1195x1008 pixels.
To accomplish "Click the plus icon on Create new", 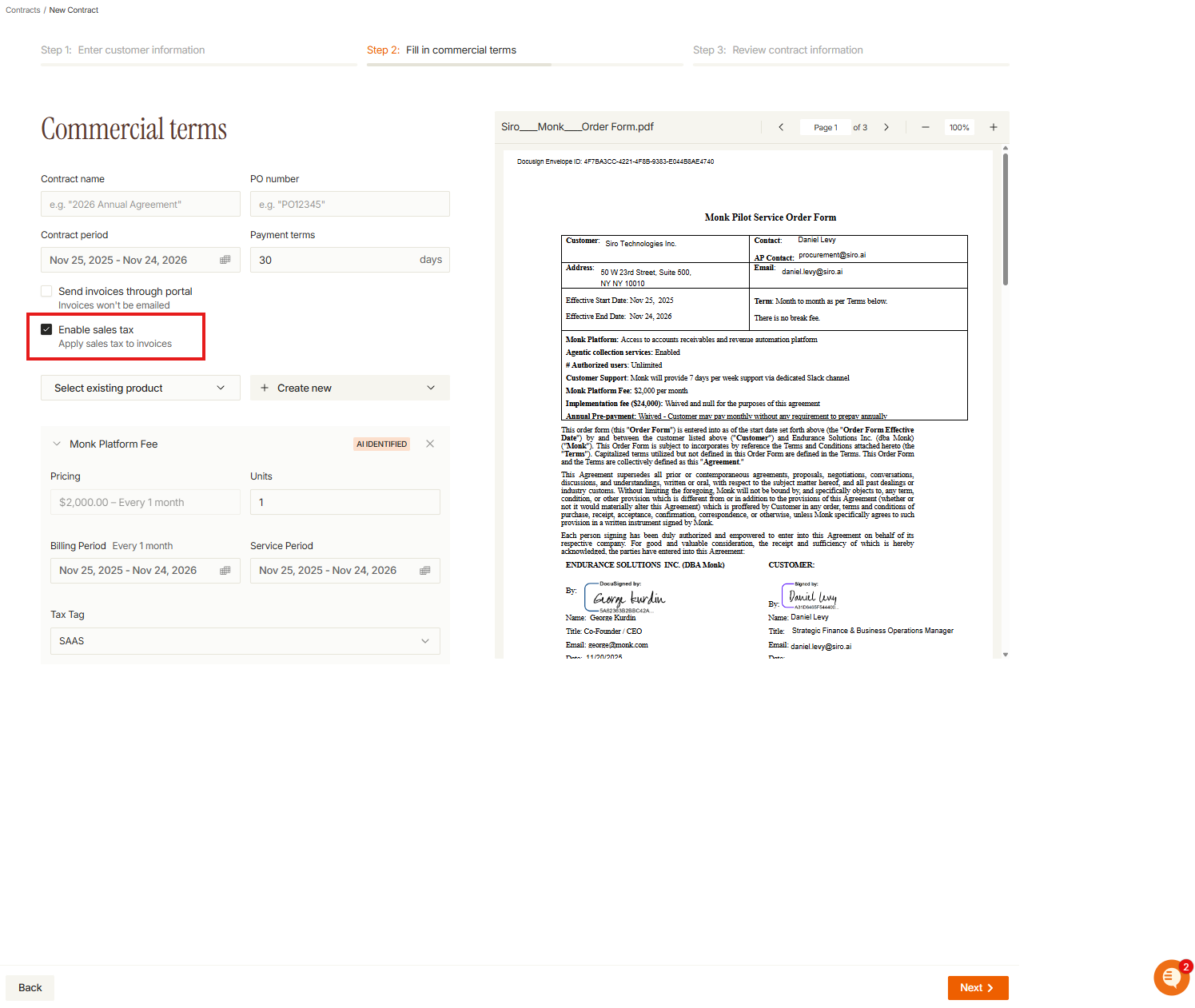I will click(x=265, y=388).
